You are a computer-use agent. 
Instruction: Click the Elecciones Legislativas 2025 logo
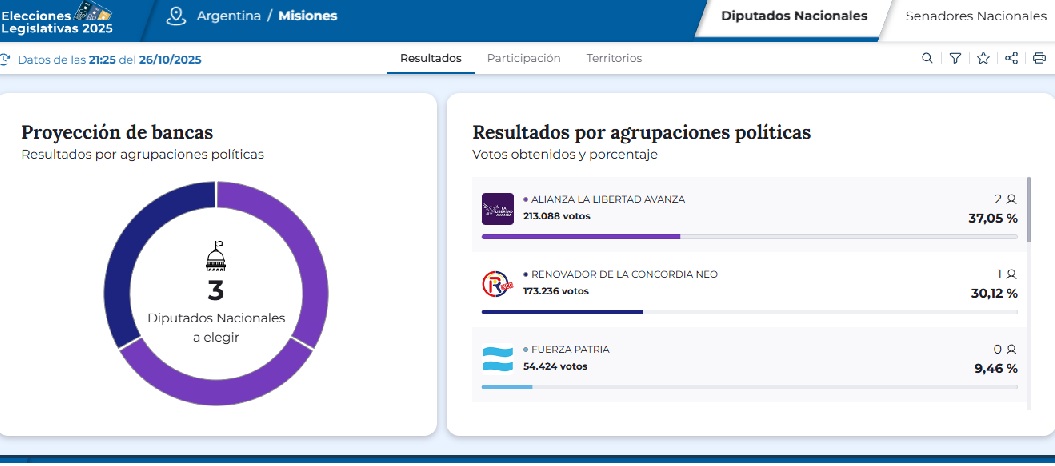57,20
